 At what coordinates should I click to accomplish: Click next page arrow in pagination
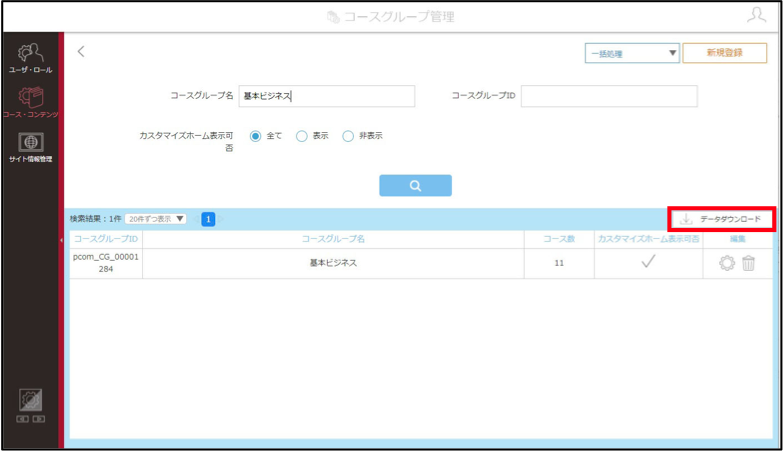220,219
